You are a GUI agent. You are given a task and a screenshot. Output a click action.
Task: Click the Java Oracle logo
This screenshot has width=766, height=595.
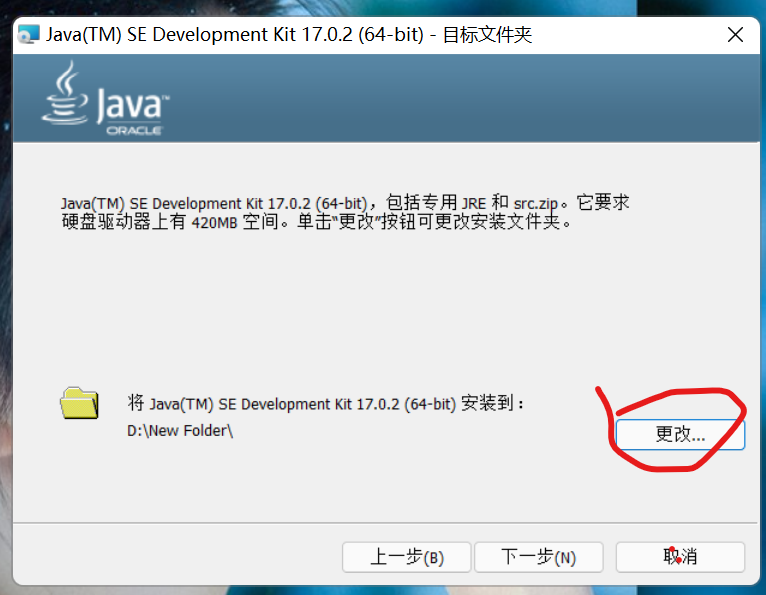[106, 98]
